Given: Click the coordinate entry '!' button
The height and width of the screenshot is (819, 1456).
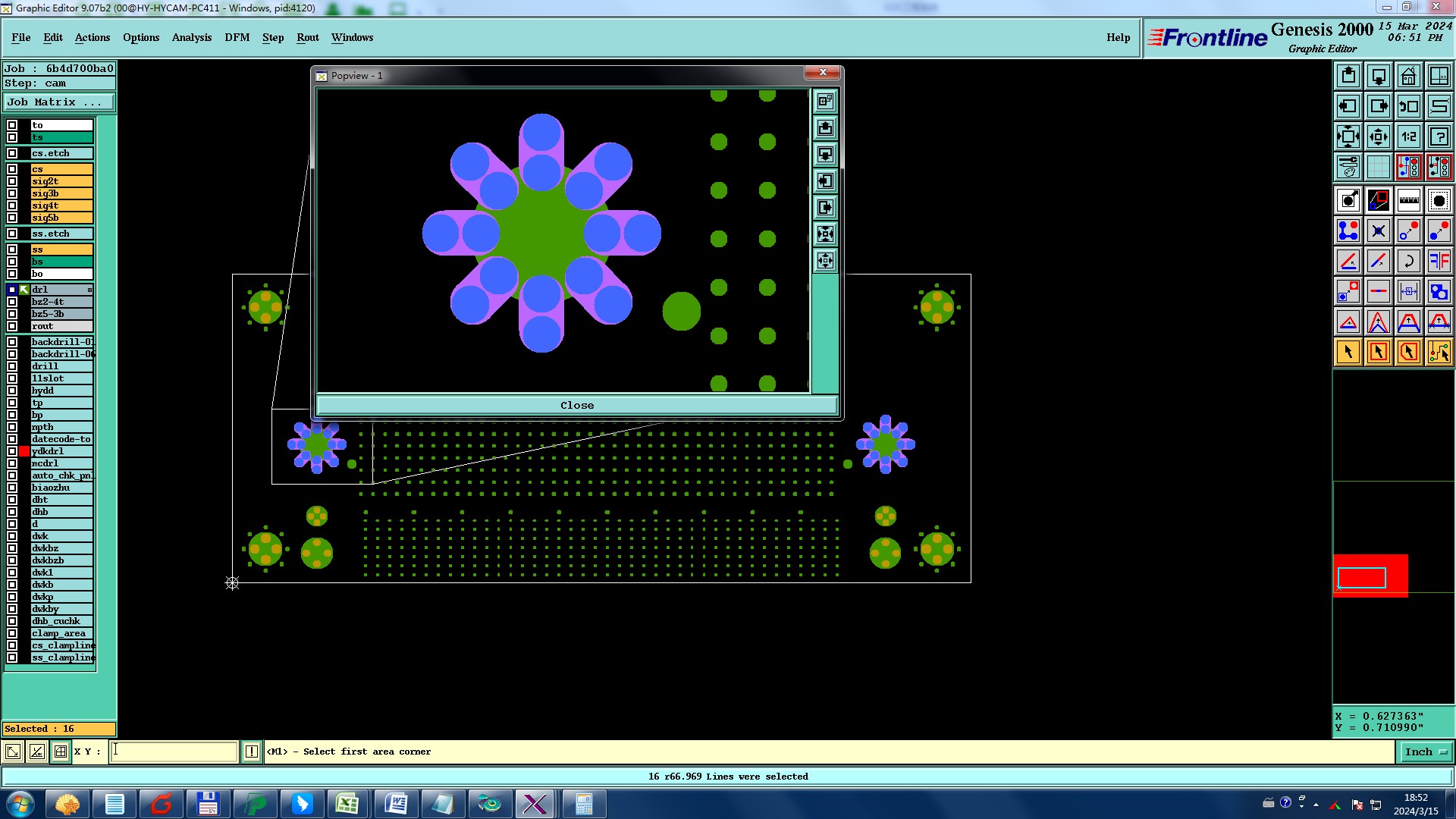Looking at the screenshot, I should tap(252, 752).
